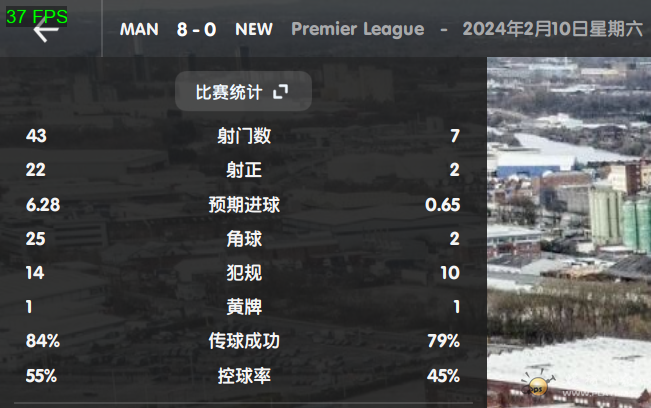Screen dimensions: 651x408
Task: Click the 37 FPS overlay counter
Action: point(37,17)
